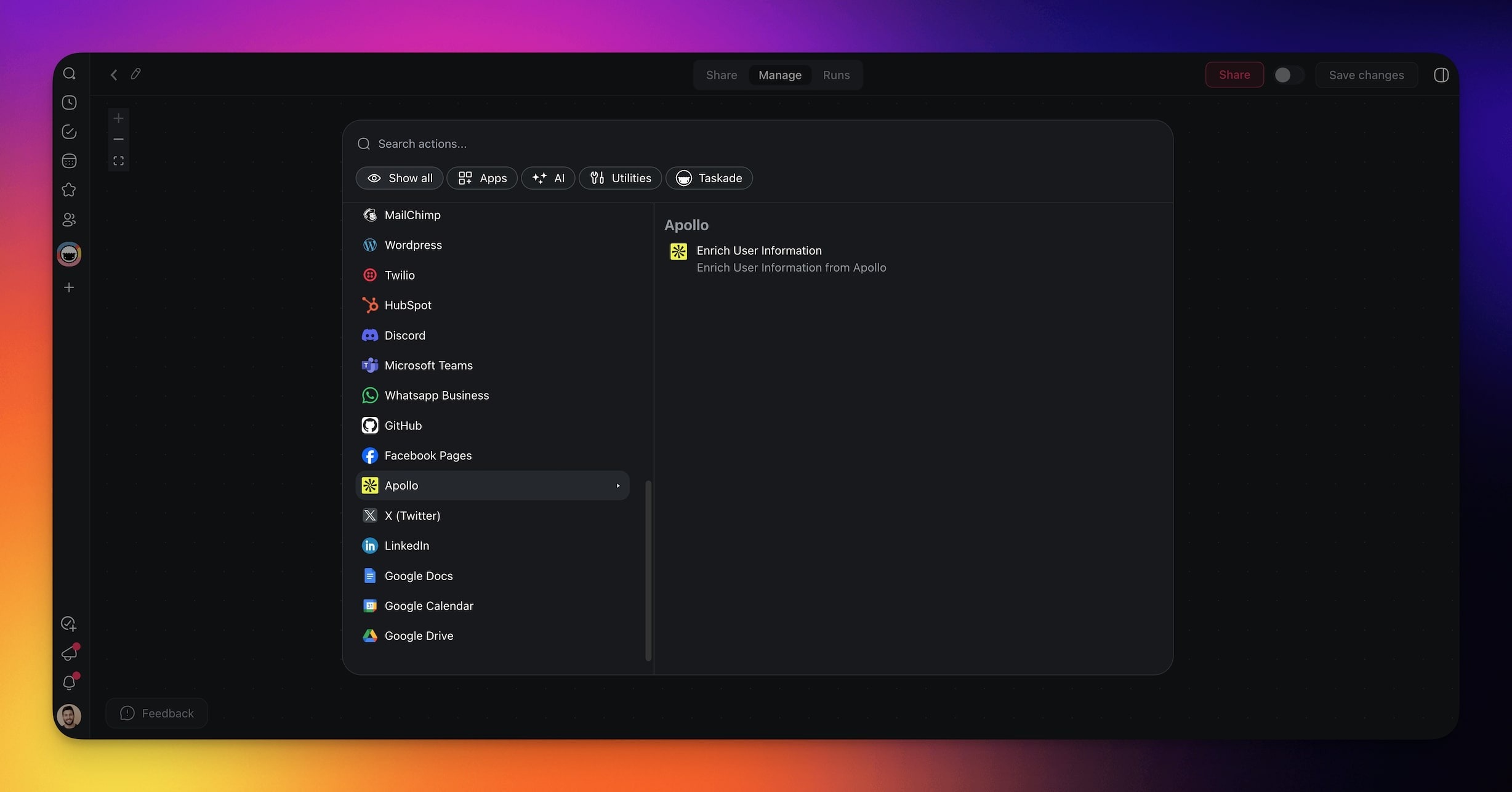Select the Utilities filter tab
The width and height of the screenshot is (1512, 792).
pos(621,179)
